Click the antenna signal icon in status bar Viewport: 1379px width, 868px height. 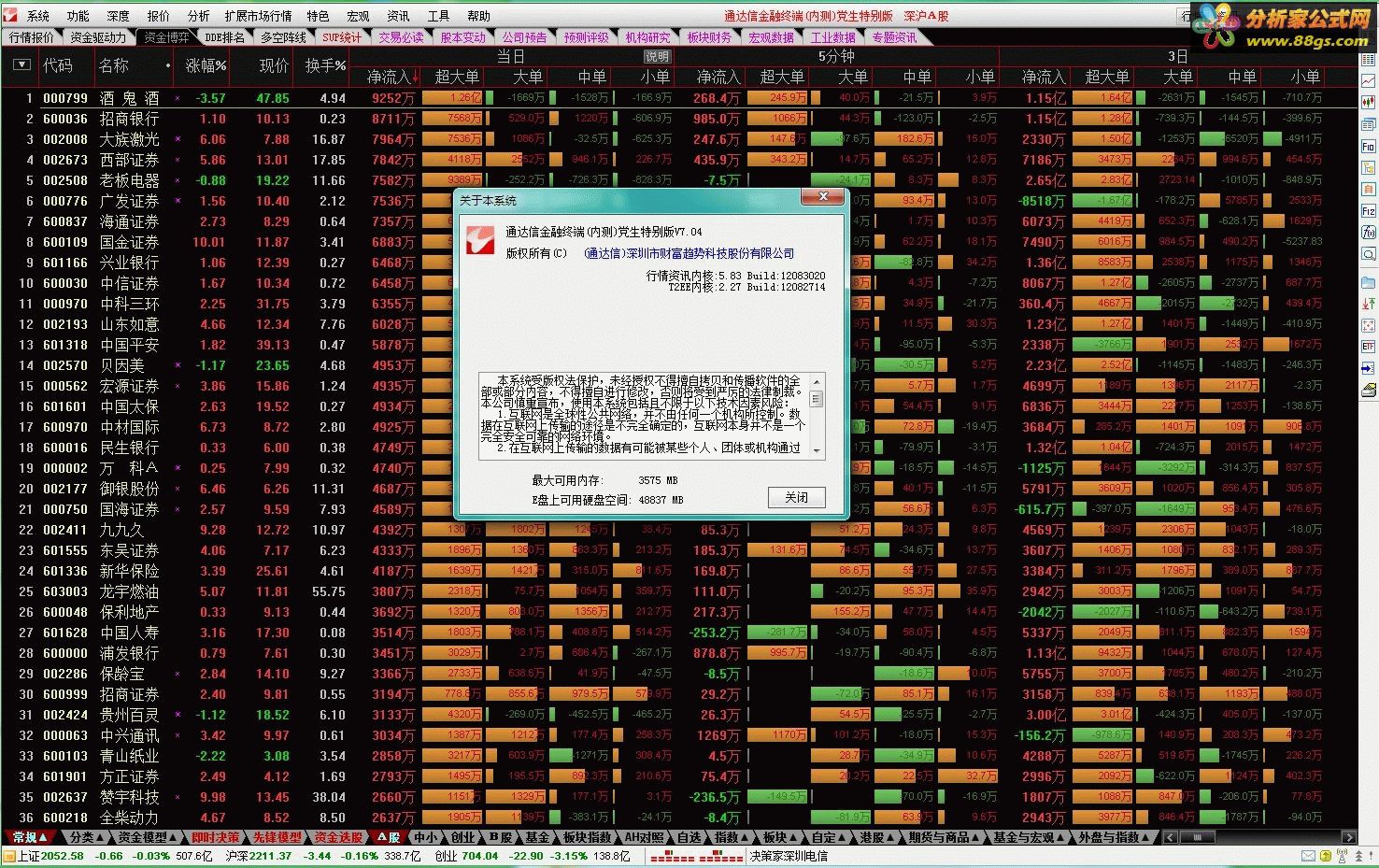coord(1343,856)
